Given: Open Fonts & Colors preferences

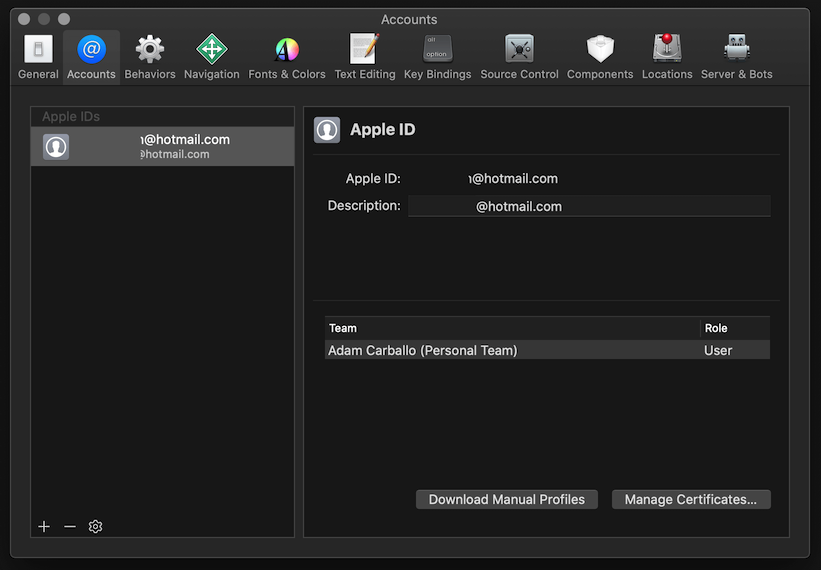Looking at the screenshot, I should tap(287, 57).
